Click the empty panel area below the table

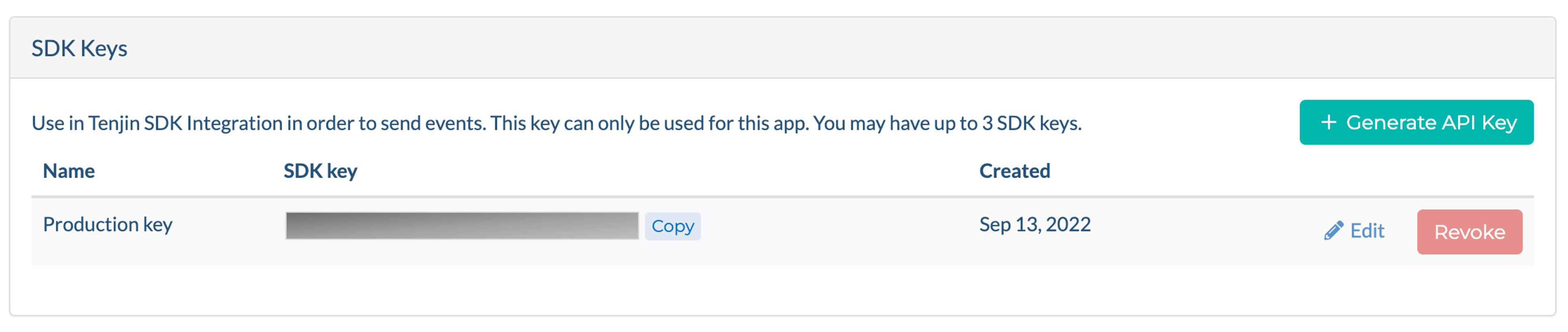[x=782, y=290]
